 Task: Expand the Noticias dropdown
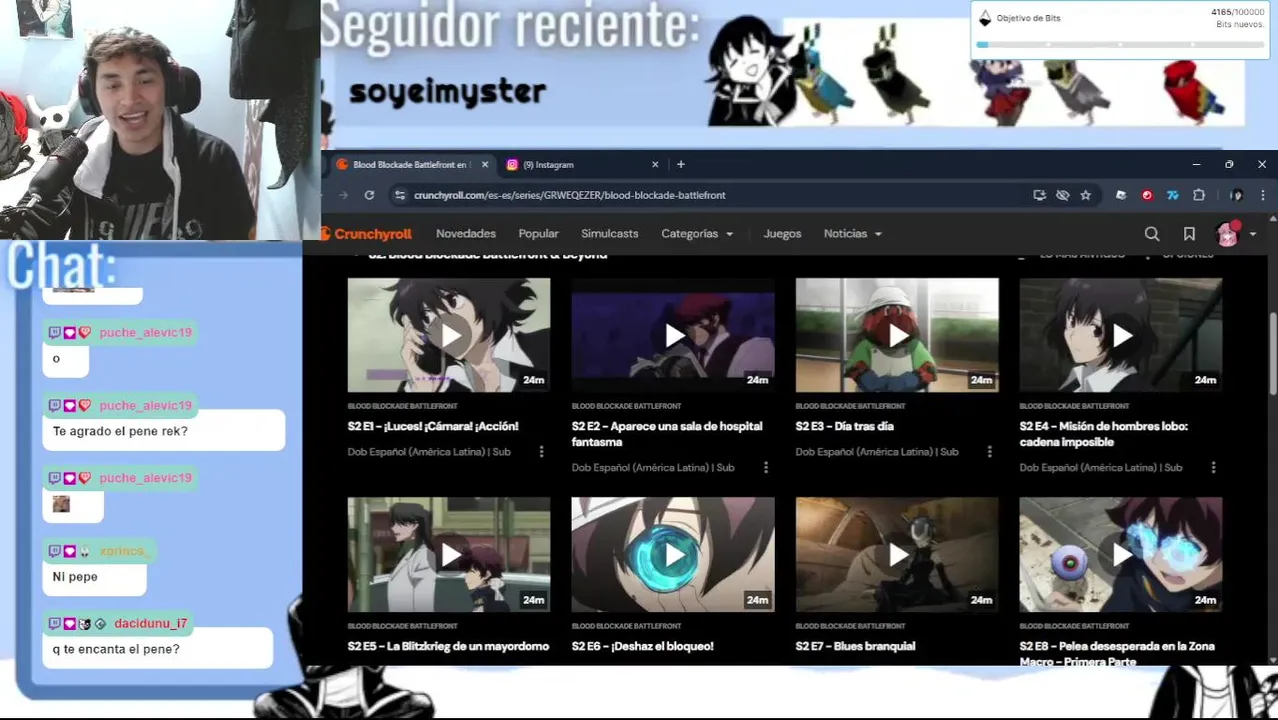point(853,234)
